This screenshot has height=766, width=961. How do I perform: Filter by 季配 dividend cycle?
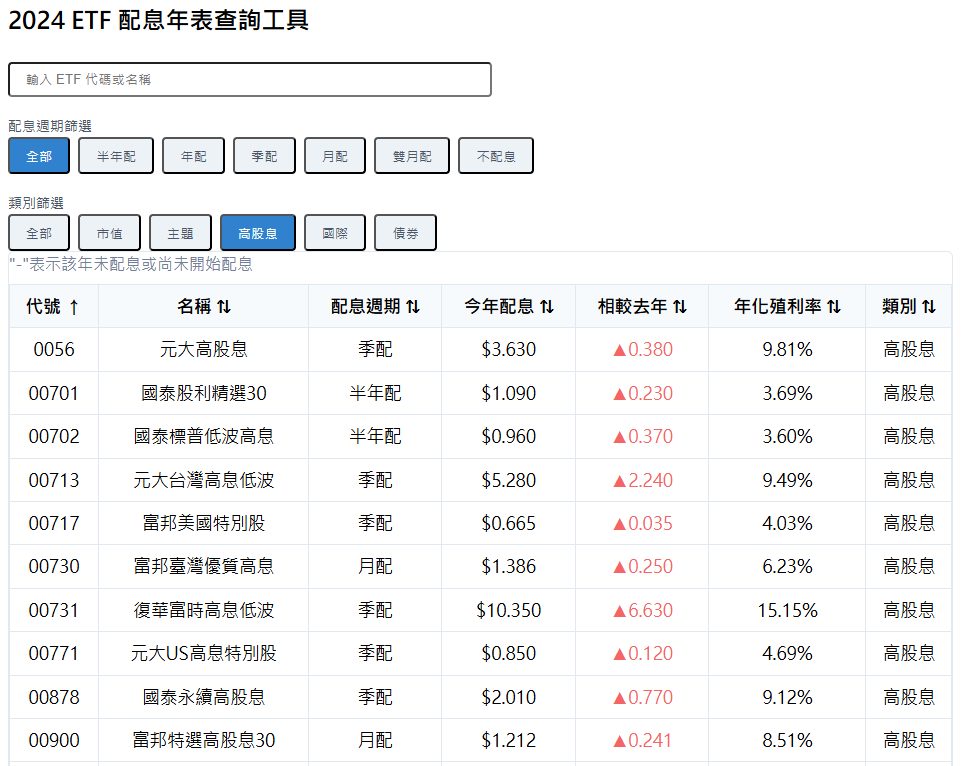(x=264, y=156)
